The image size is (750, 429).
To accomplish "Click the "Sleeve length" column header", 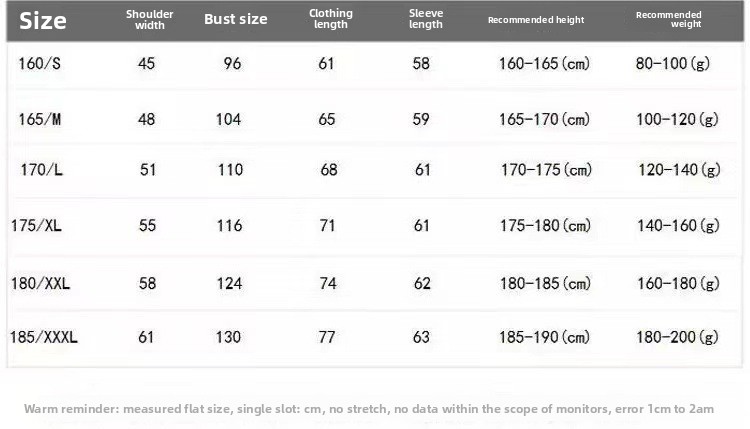I will [x=426, y=19].
